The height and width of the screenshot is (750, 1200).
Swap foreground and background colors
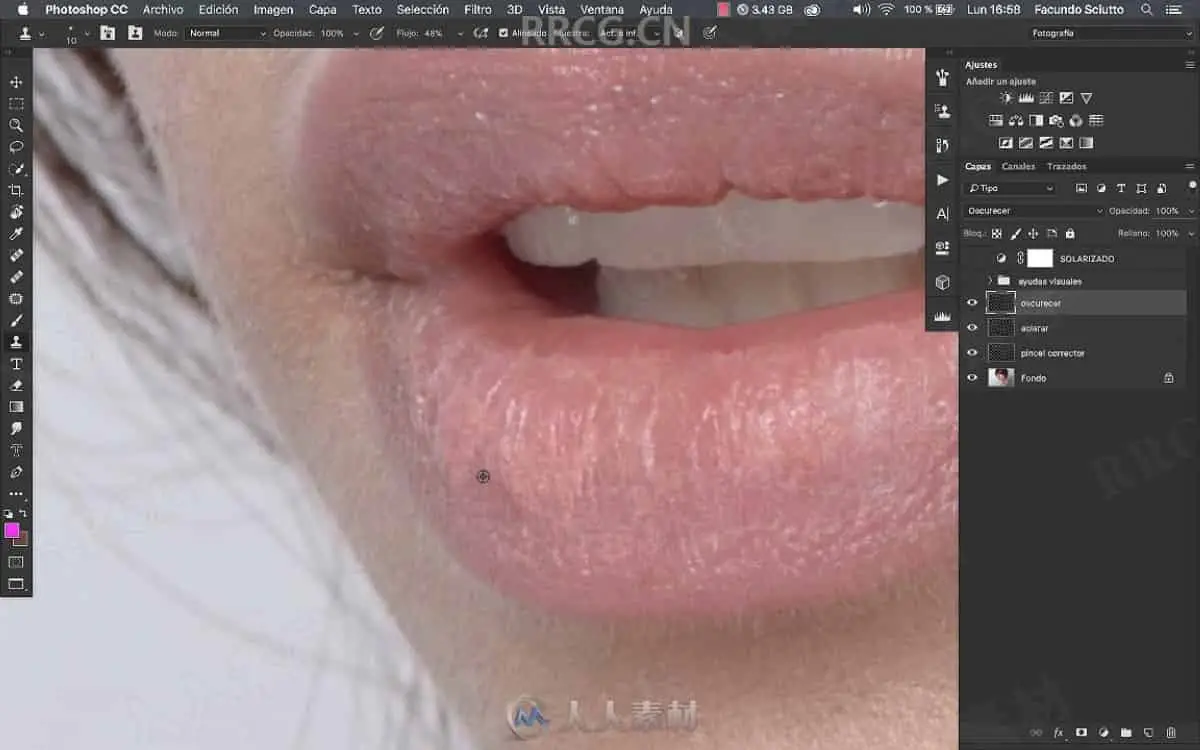pyautogui.click(x=23, y=513)
